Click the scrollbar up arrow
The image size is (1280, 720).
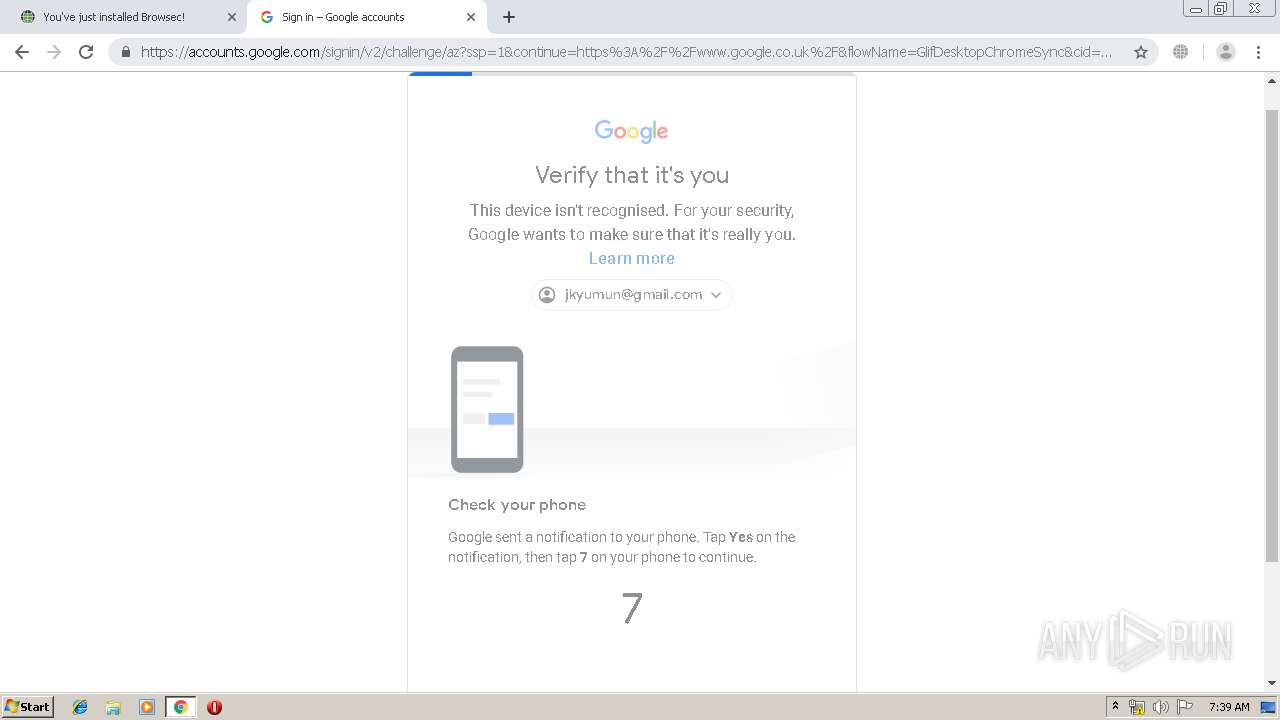tap(1272, 79)
